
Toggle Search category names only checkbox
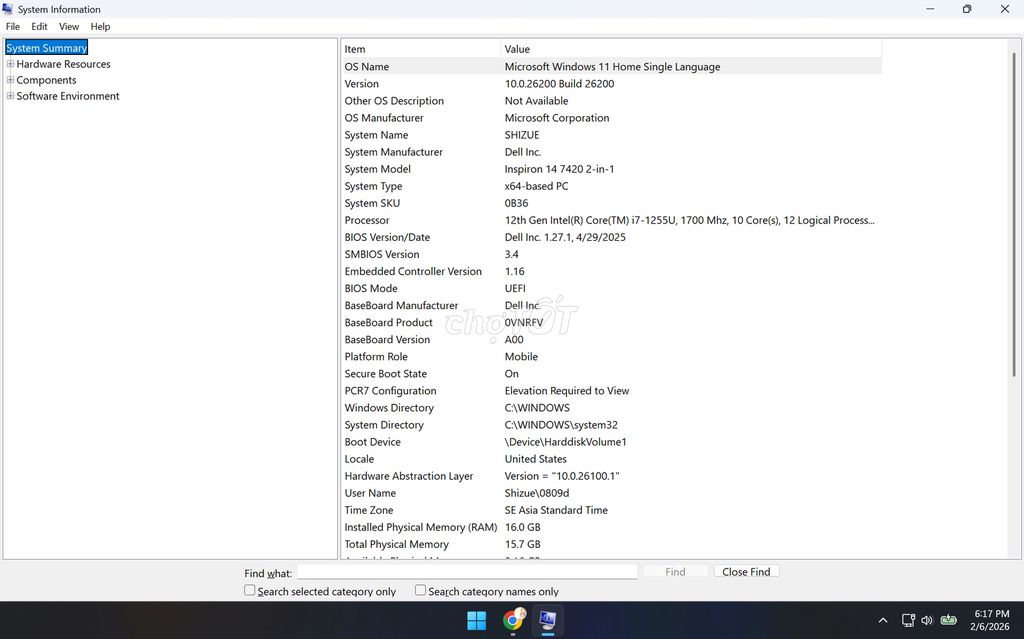tap(421, 591)
